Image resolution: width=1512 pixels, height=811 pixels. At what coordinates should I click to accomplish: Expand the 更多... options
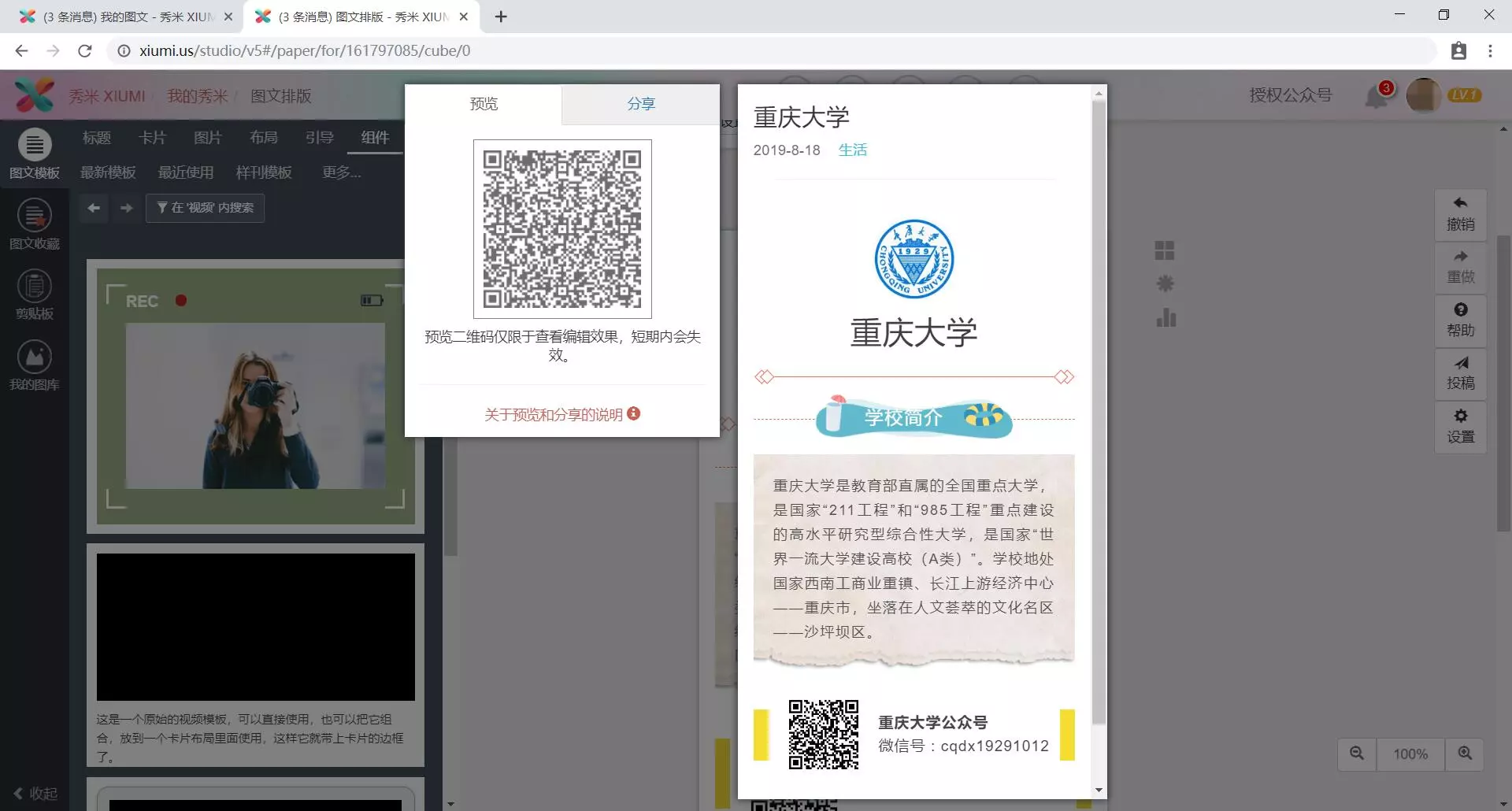click(x=342, y=172)
